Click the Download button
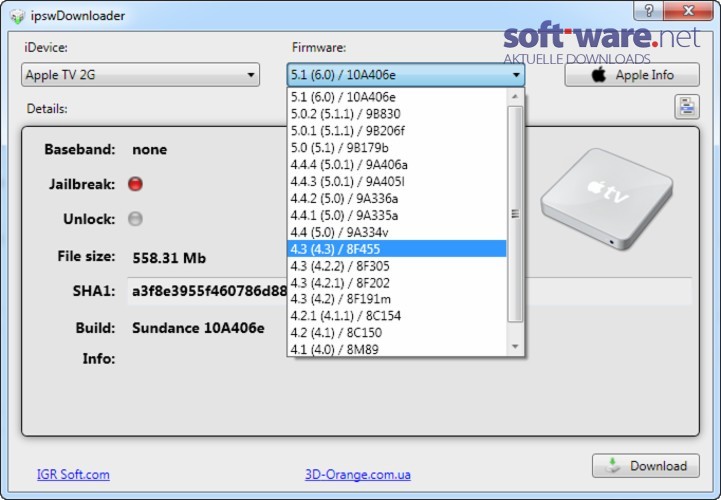Viewport: 721px width, 500px height. click(646, 466)
